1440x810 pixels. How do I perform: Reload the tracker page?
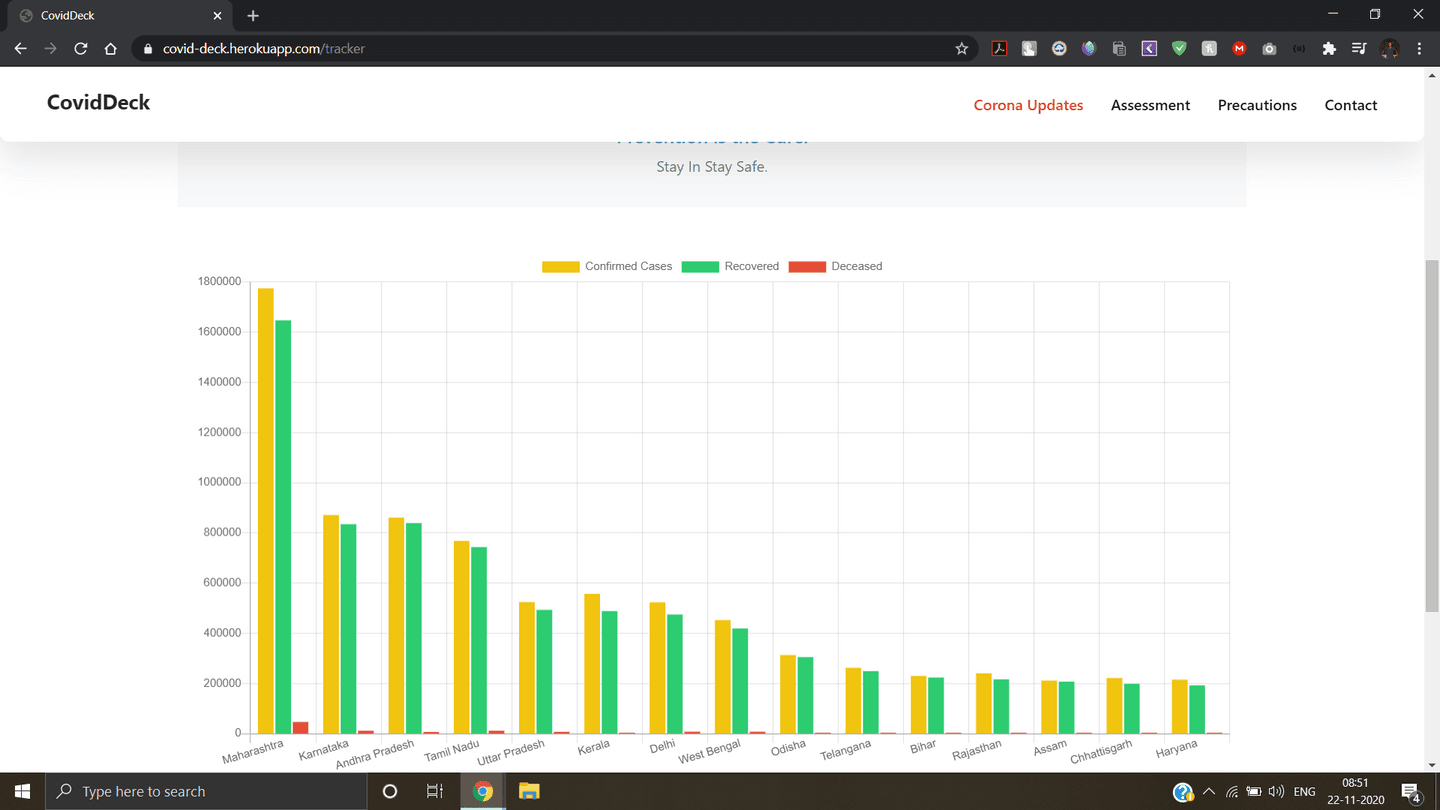tap(81, 48)
